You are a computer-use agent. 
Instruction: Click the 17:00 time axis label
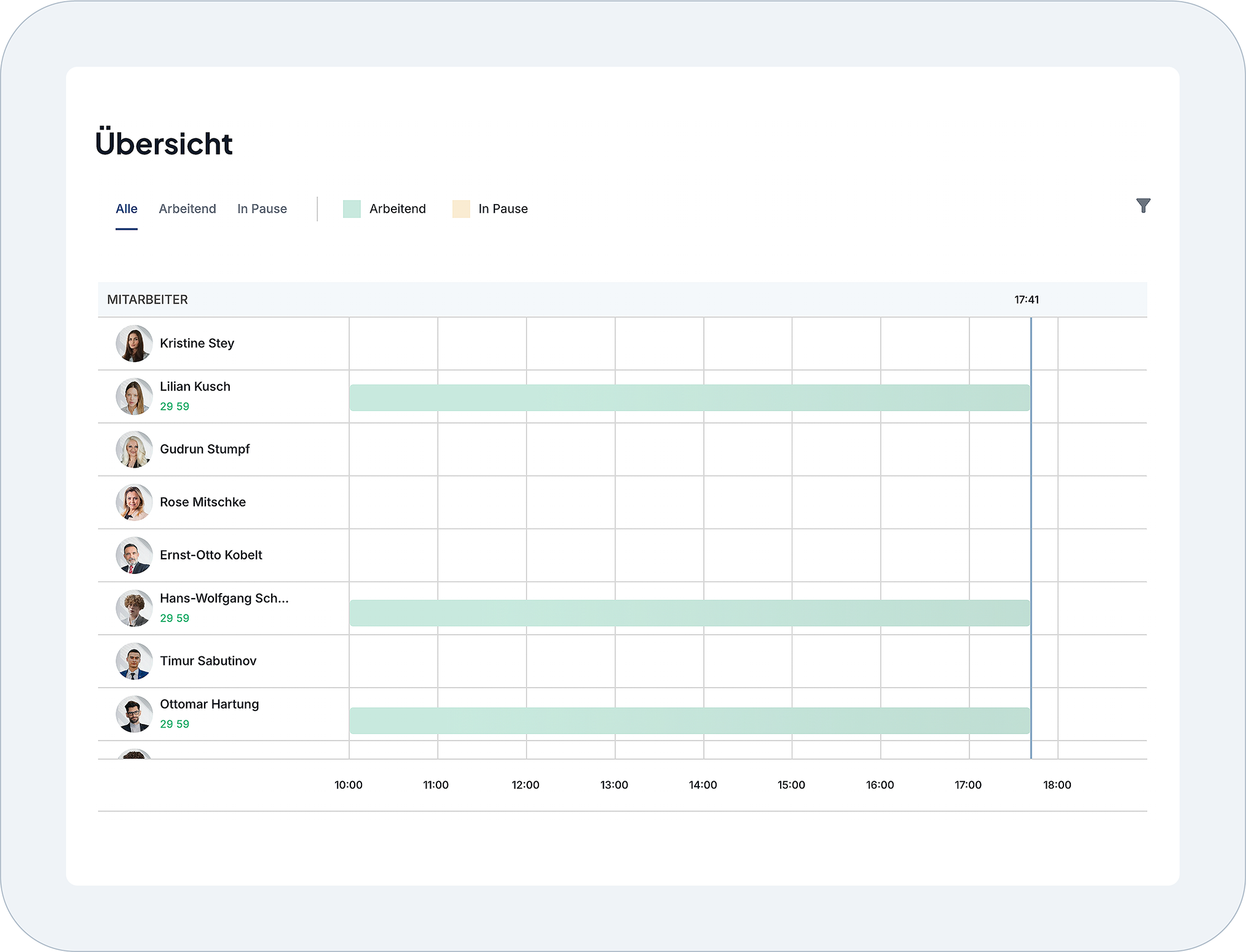click(x=968, y=785)
